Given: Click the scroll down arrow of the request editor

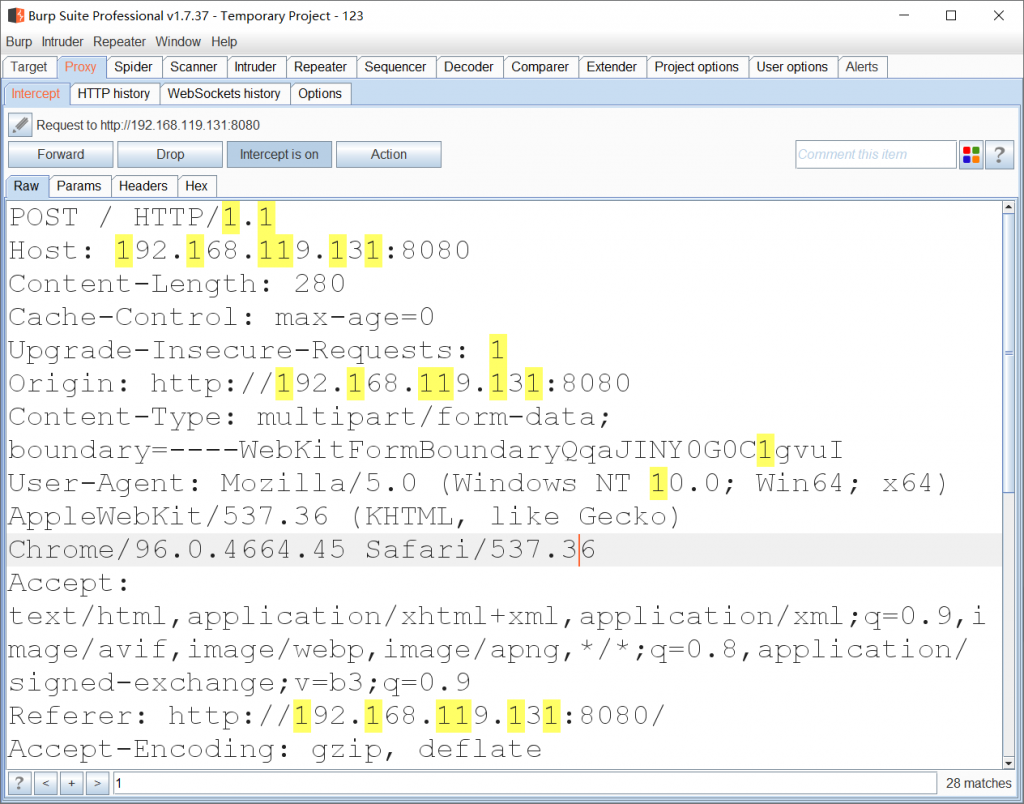Looking at the screenshot, I should [x=1008, y=762].
